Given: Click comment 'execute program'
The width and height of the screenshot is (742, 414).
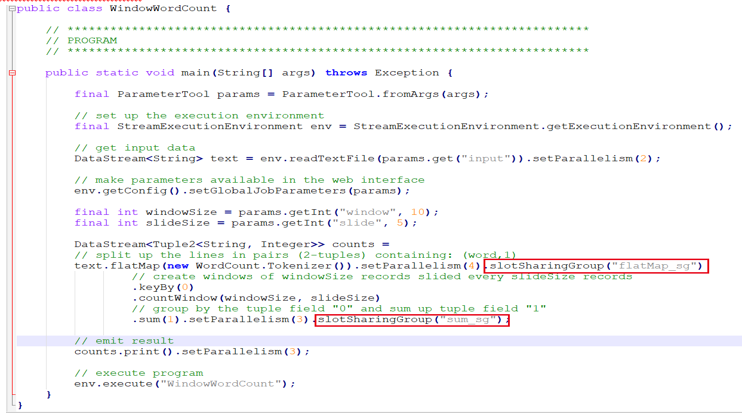Looking at the screenshot, I should (x=138, y=373).
